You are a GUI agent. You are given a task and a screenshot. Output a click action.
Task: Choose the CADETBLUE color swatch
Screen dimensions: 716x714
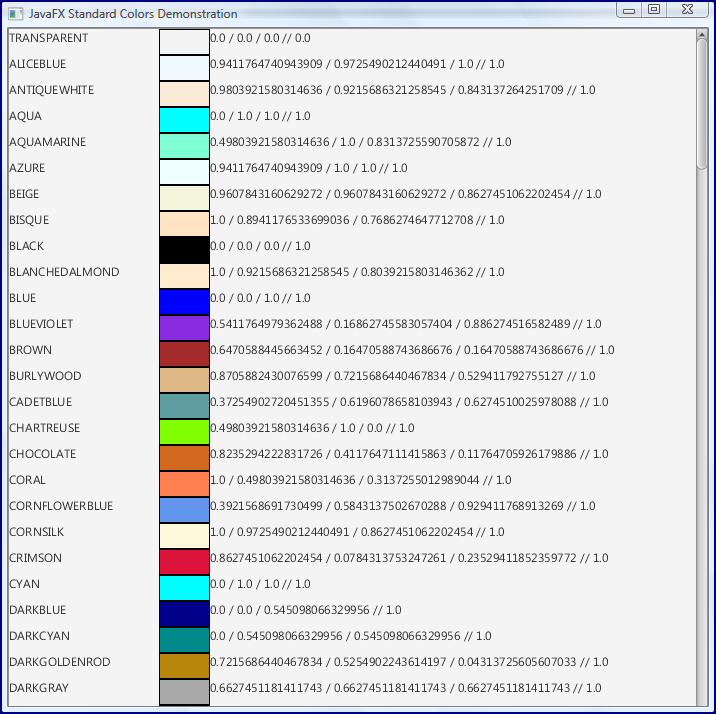[x=184, y=406]
